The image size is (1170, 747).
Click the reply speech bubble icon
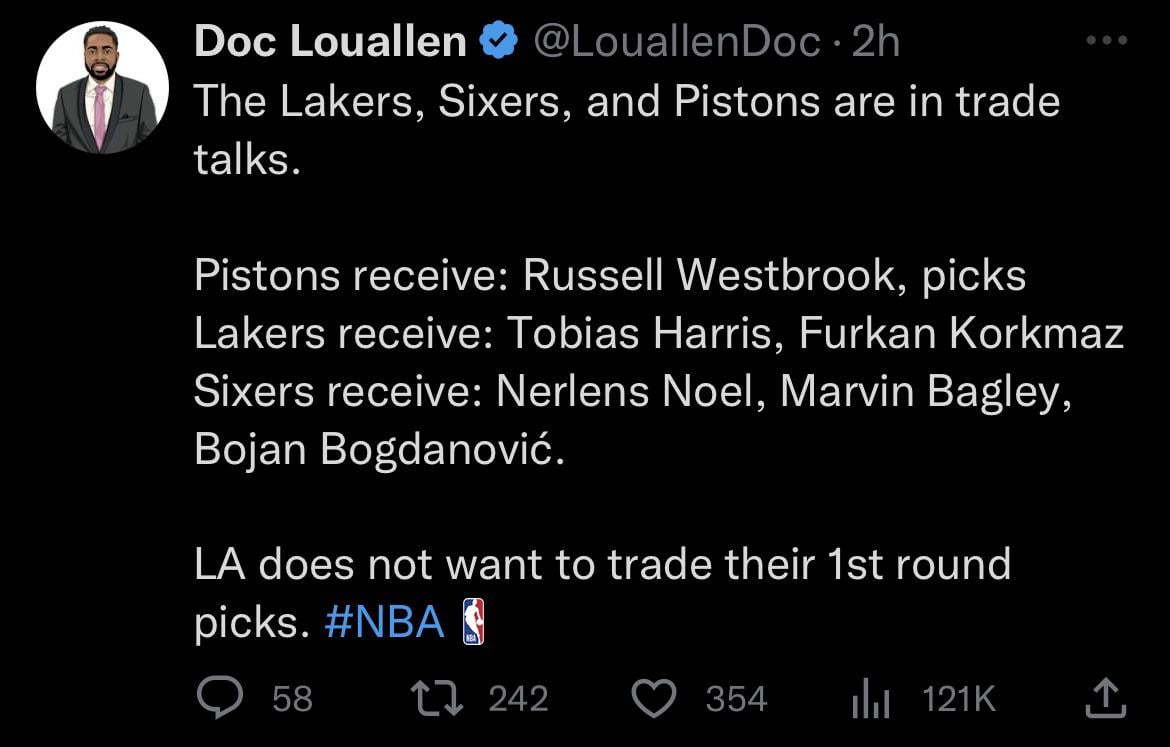(x=214, y=698)
